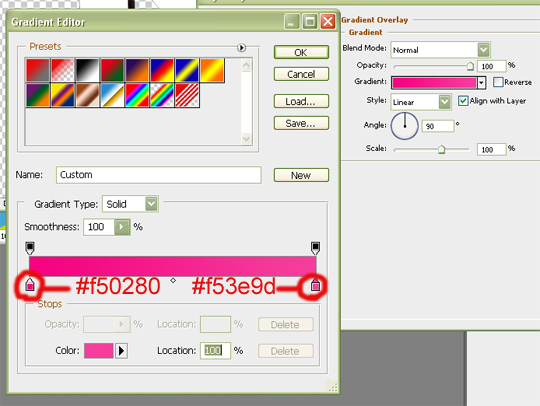Open the Style dropdown set to Linear
Screen dimensions: 540x406
[x=445, y=102]
